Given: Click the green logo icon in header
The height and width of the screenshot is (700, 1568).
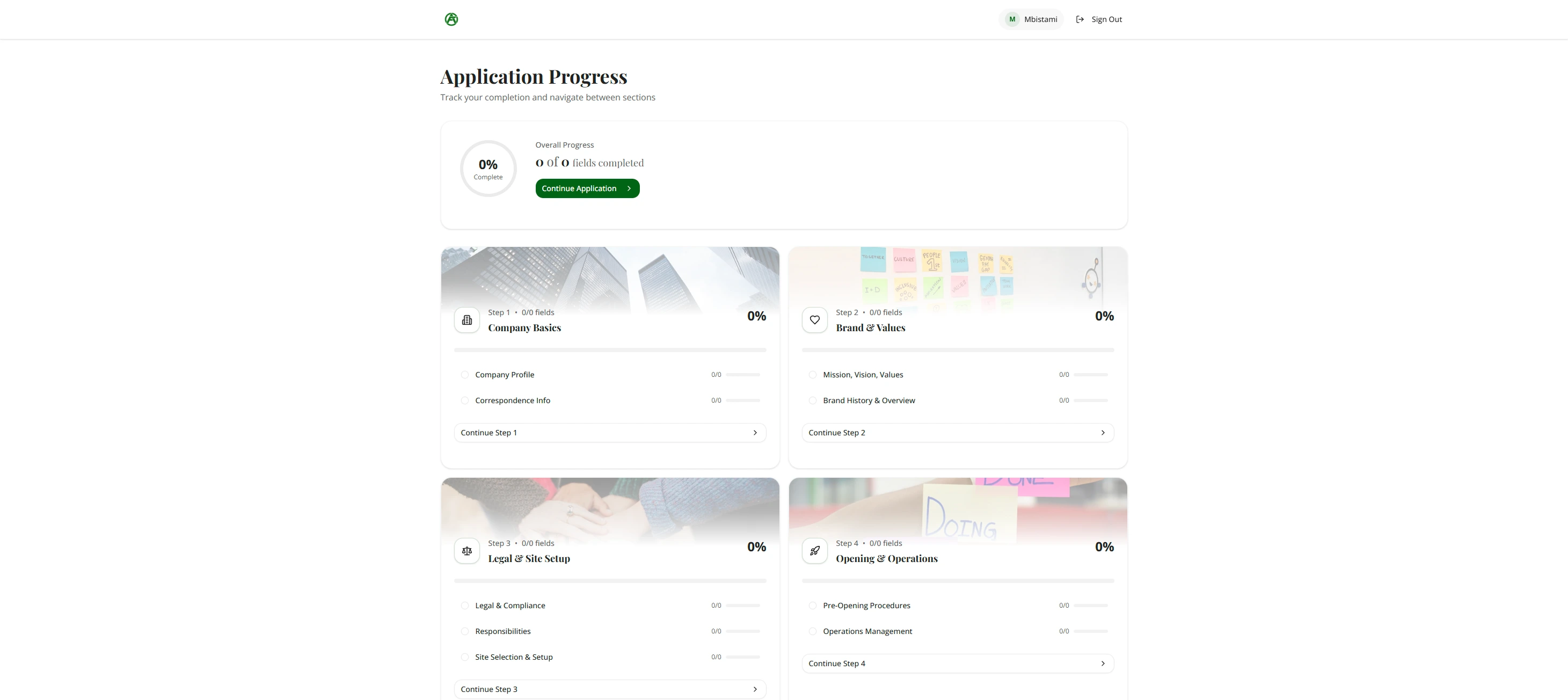Looking at the screenshot, I should [451, 19].
